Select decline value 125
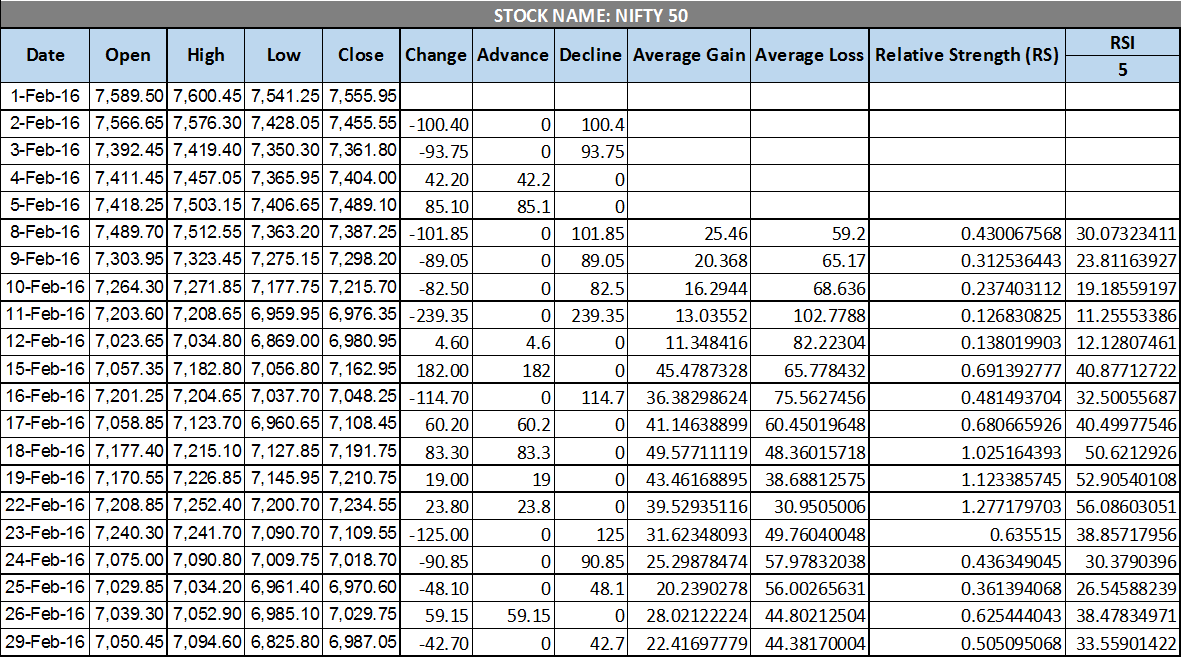Image resolution: width=1182 pixels, height=658 pixels. point(590,534)
